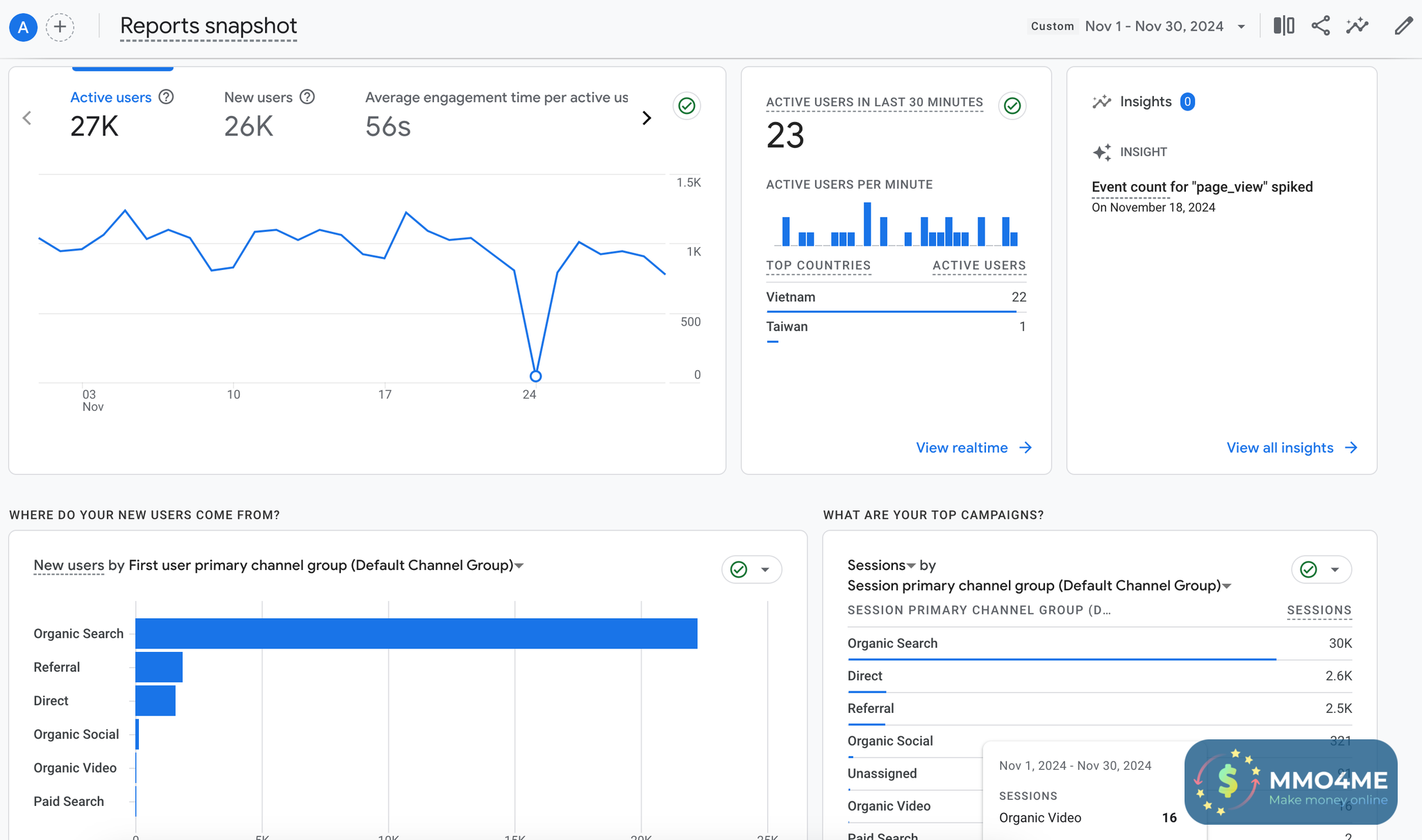Screen dimensions: 1422x840
Task: Expand Session primary channel group dropdown
Action: coord(1227,586)
